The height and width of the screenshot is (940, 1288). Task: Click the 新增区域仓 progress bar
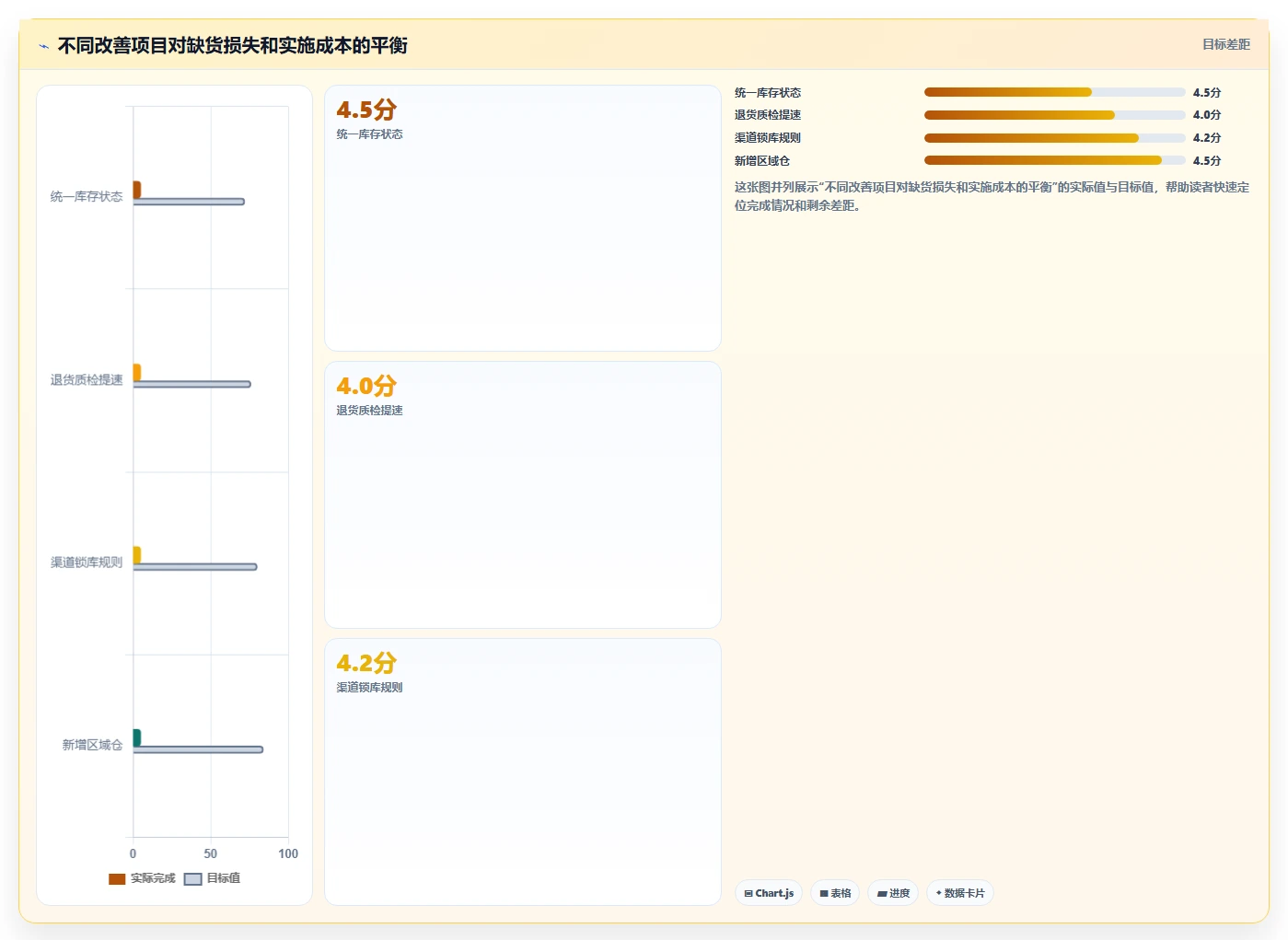point(1054,160)
